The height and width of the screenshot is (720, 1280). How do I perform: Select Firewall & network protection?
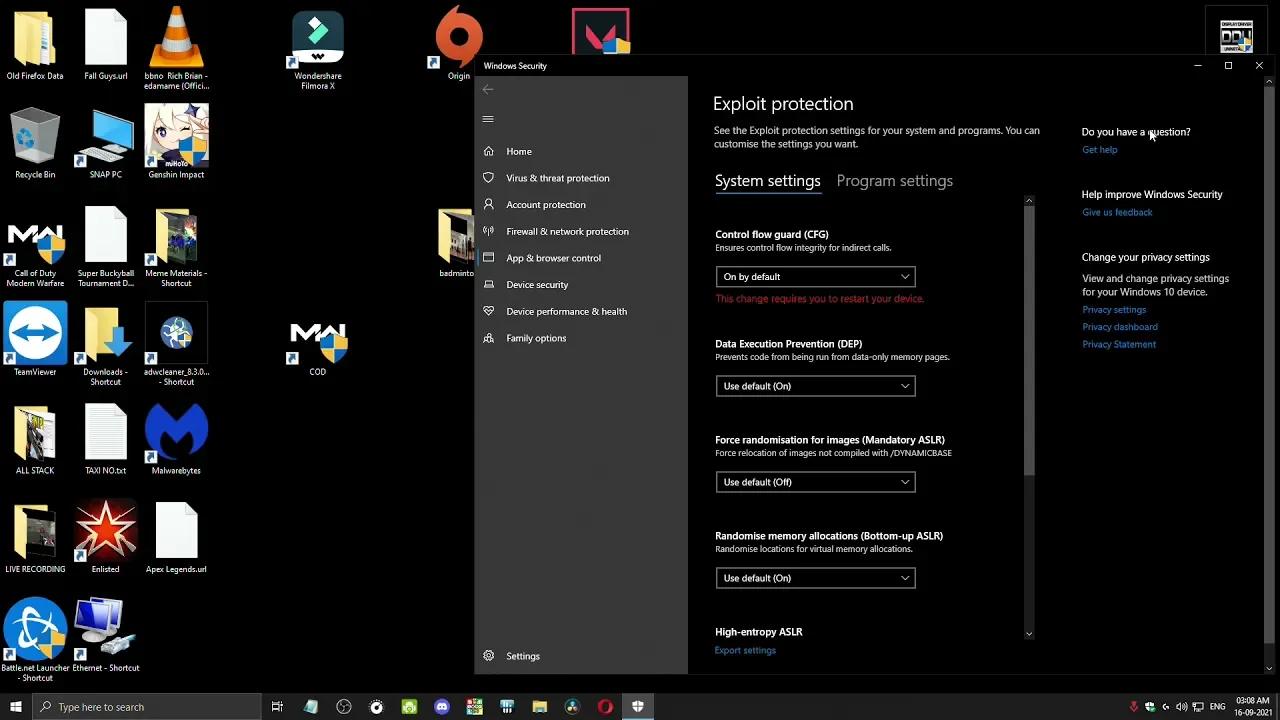pyautogui.click(x=567, y=231)
